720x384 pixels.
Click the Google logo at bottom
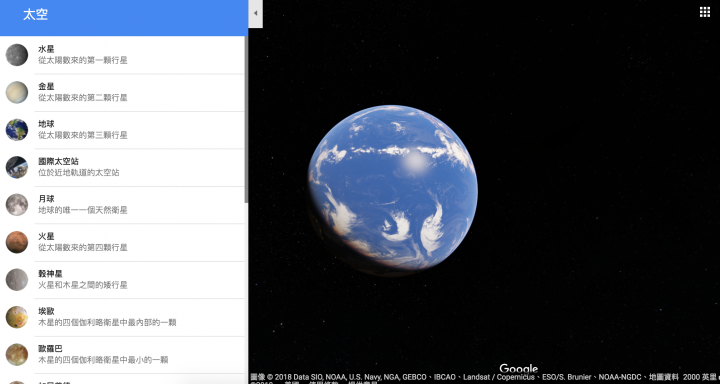pyautogui.click(x=518, y=368)
